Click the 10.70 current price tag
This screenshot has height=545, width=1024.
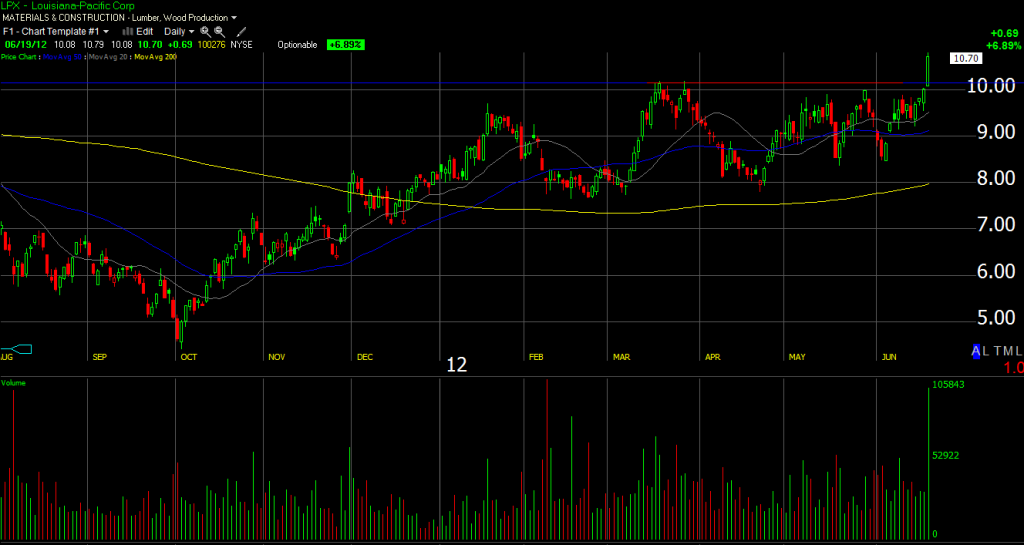[x=965, y=59]
